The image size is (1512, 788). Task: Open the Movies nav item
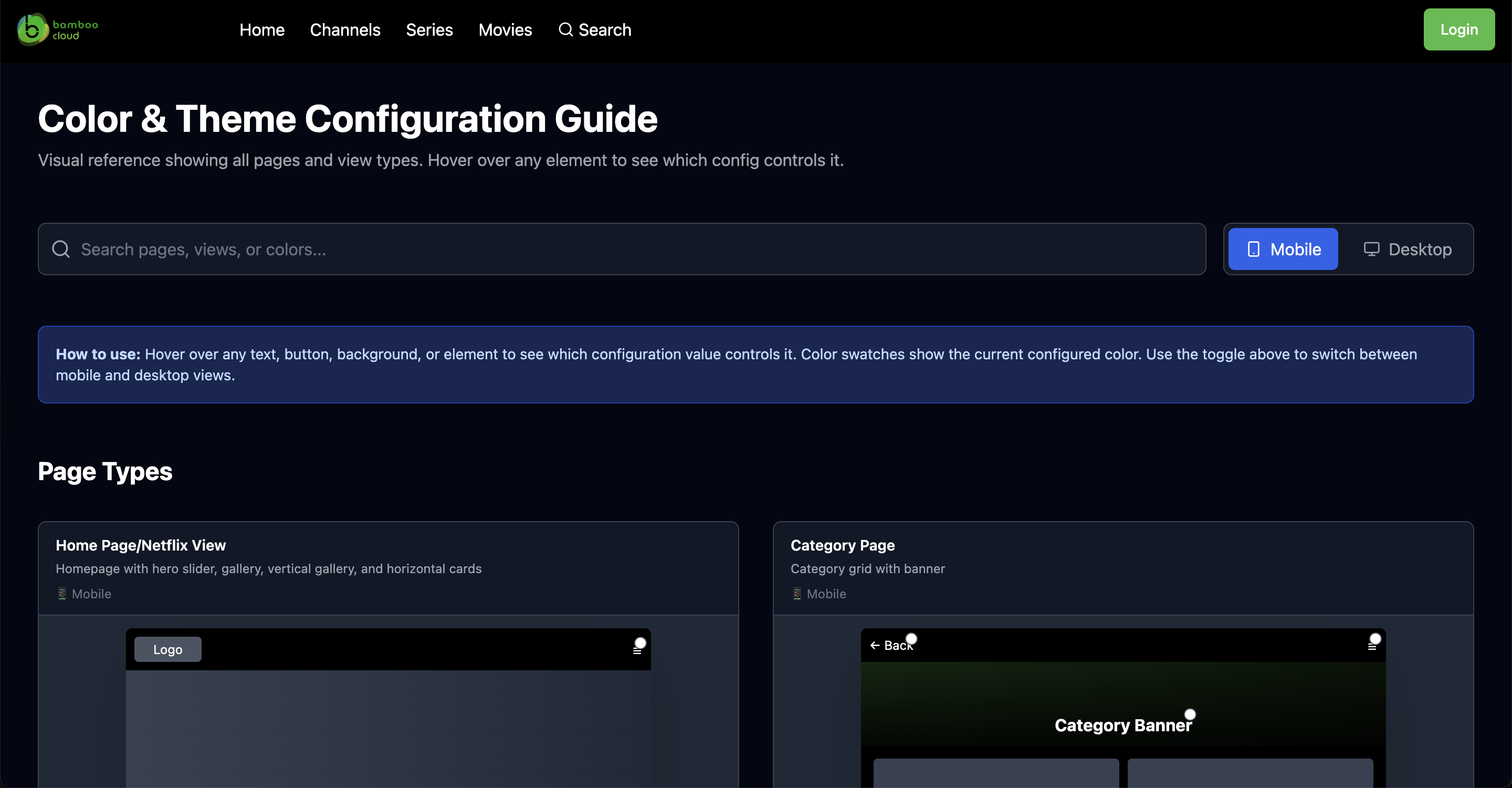click(x=505, y=29)
